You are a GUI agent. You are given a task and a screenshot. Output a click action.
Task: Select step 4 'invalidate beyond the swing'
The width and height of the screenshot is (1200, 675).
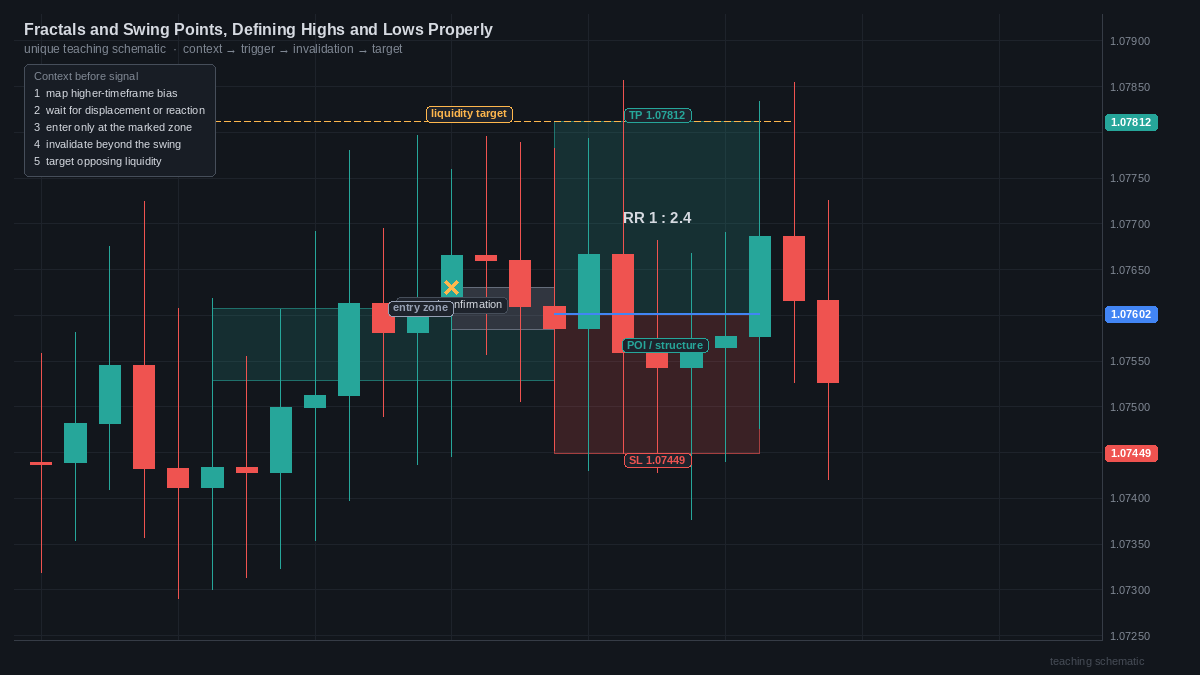tap(108, 144)
